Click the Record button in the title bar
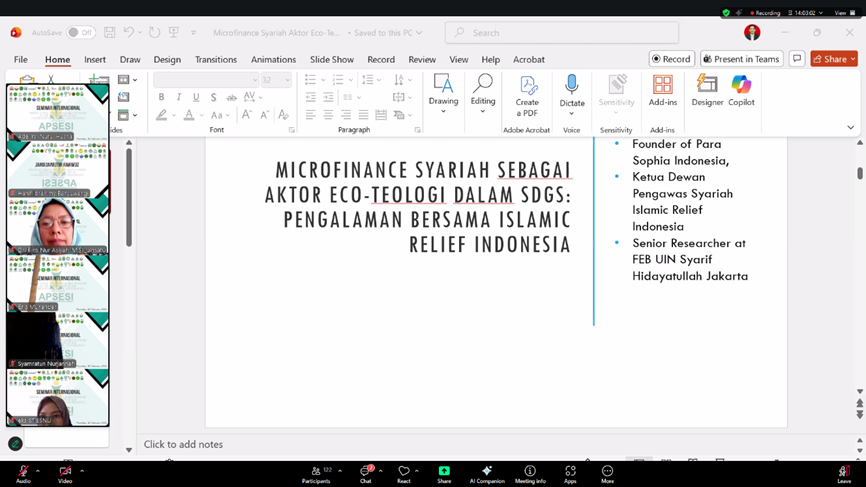Viewport: 866px width, 487px height. [x=671, y=59]
